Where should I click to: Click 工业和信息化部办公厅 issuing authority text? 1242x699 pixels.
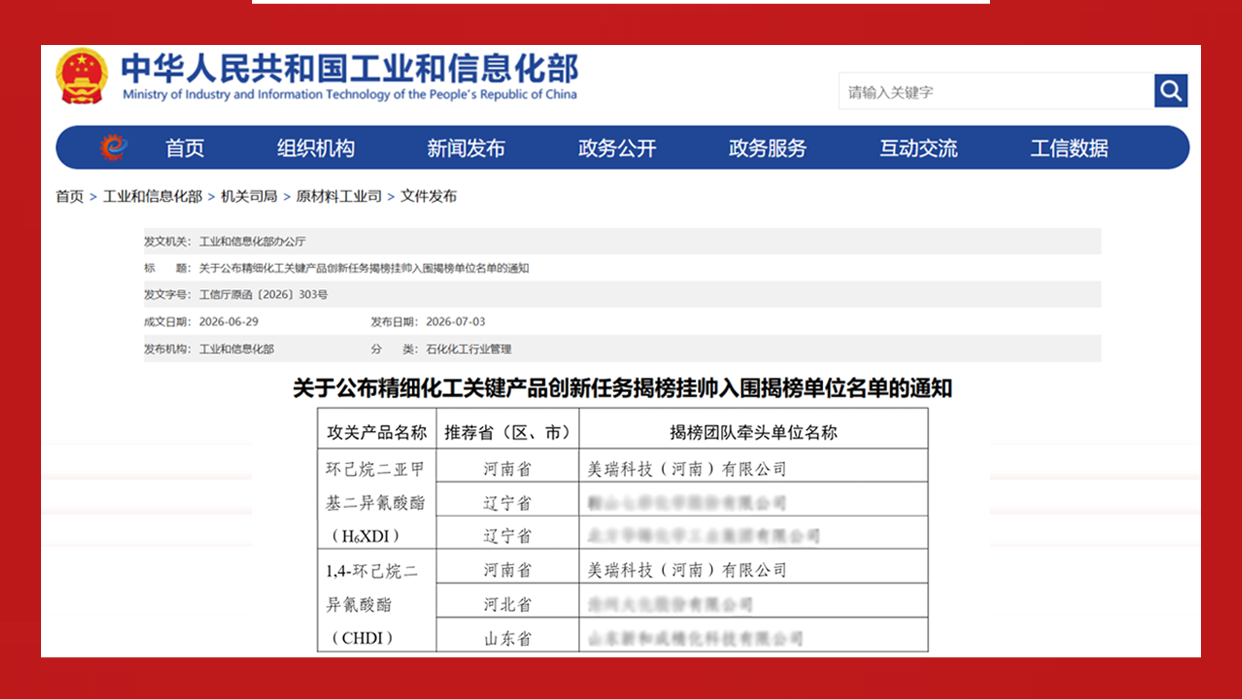(253, 241)
